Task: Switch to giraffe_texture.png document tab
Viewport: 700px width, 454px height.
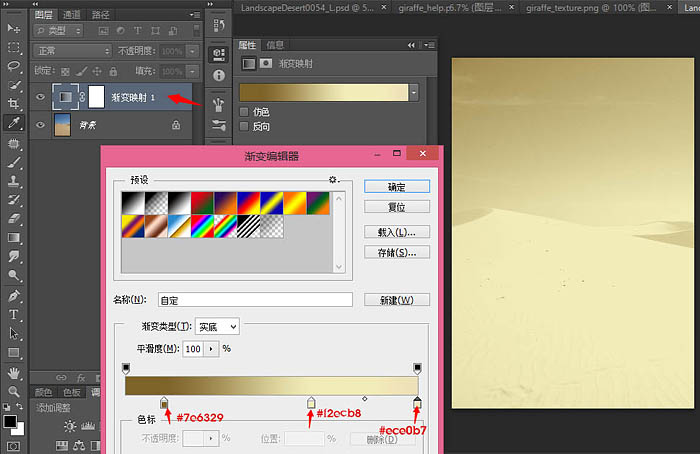Action: click(574, 7)
